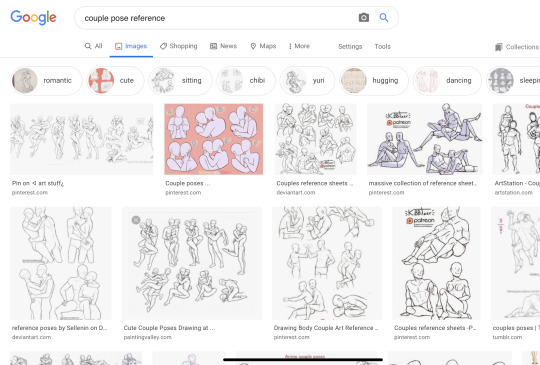540x365 pixels.
Task: Open Drawing Body Couple Art Reference image
Action: point(327,263)
